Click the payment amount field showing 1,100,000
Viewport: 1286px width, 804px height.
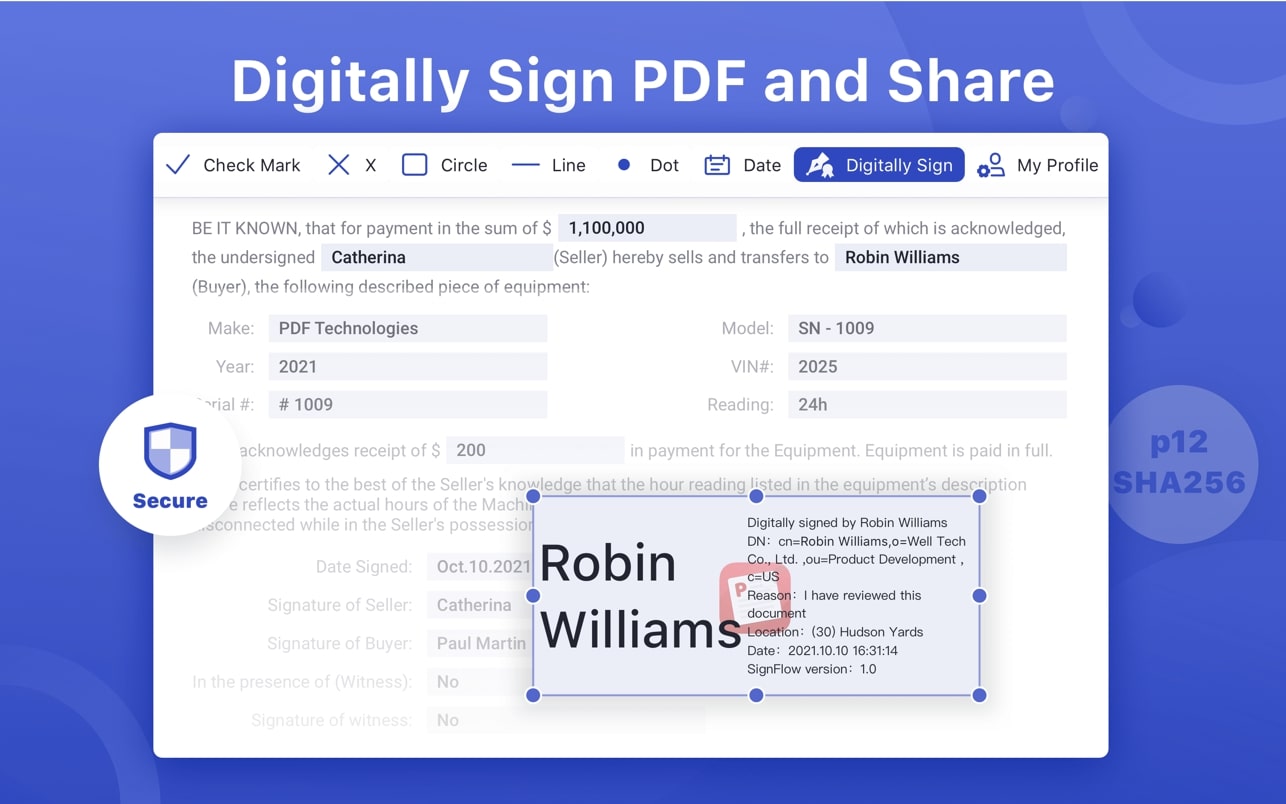coord(648,227)
